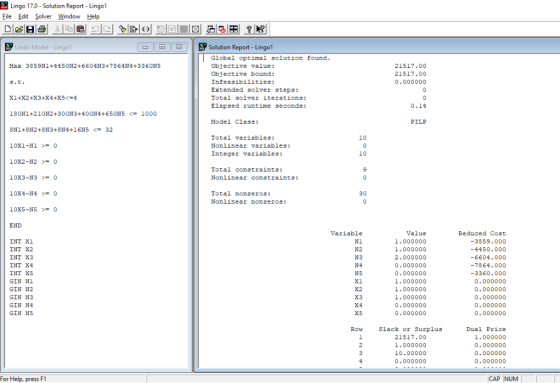Viewport: 560px width, 383px height.
Task: Open Help Topics with question mark icon
Action: click(249, 29)
